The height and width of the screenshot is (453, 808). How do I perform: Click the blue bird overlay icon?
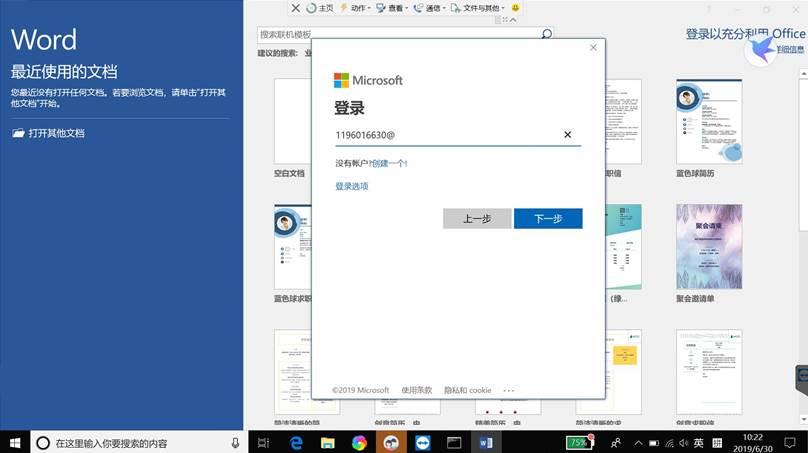point(761,50)
